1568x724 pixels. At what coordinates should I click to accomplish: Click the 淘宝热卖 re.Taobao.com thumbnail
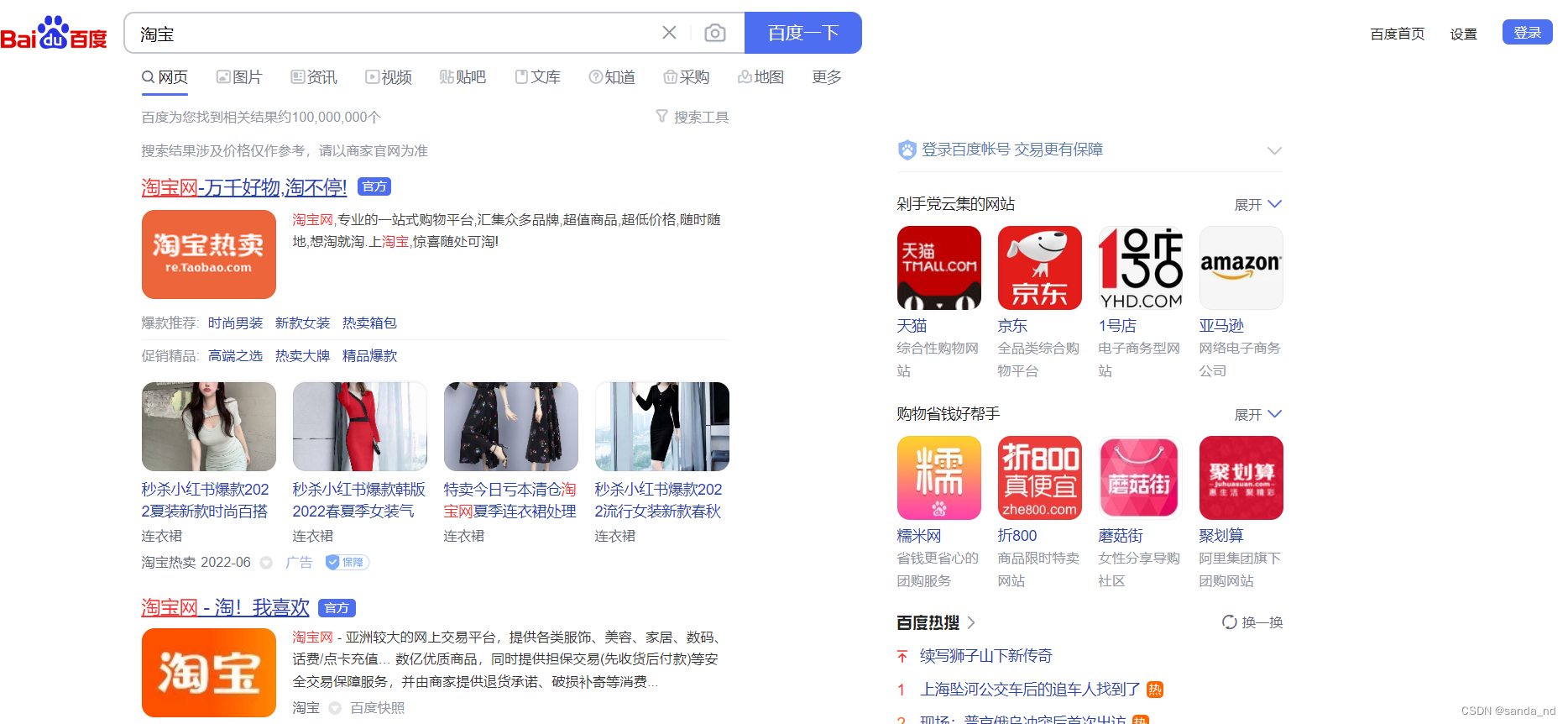click(x=209, y=254)
